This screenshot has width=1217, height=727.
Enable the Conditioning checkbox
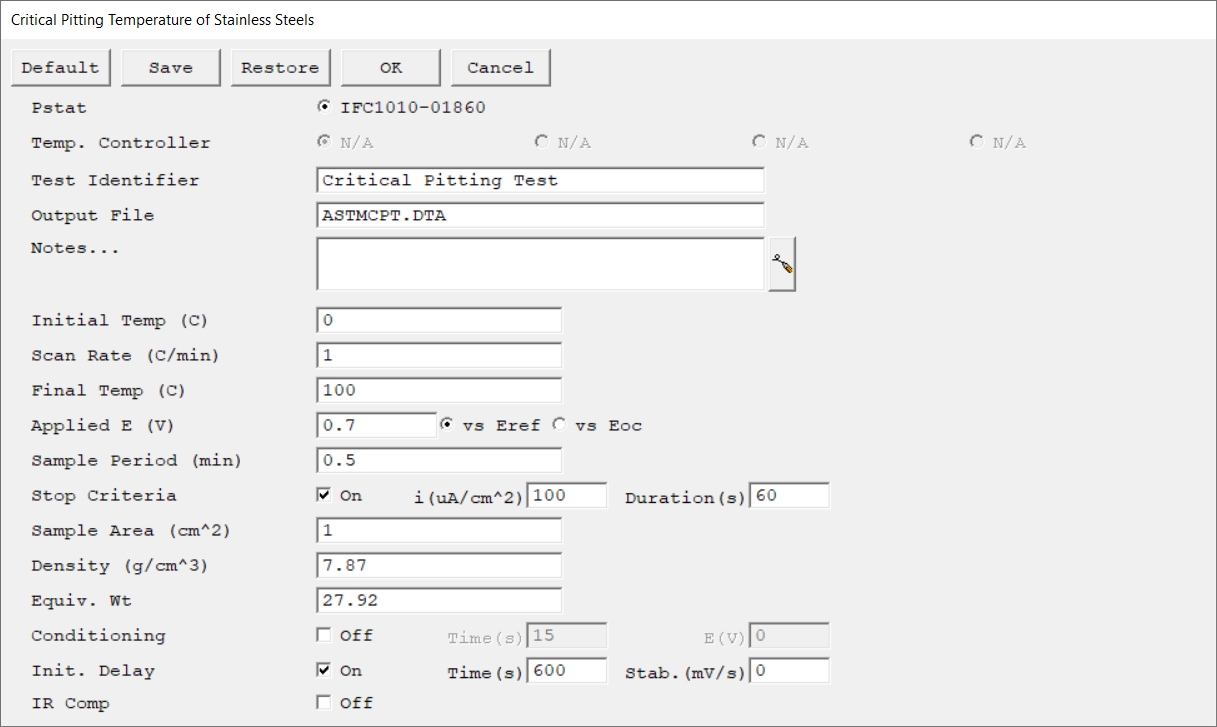click(x=324, y=635)
